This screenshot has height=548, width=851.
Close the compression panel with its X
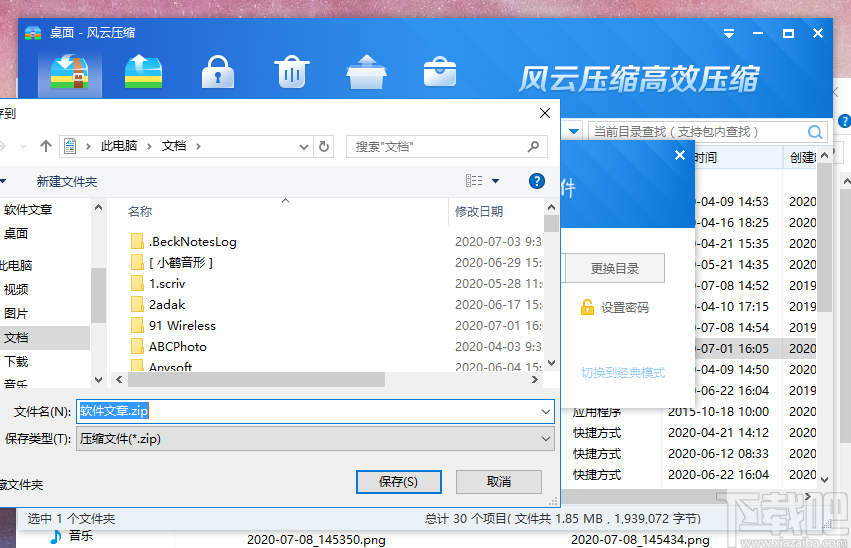[x=679, y=156]
